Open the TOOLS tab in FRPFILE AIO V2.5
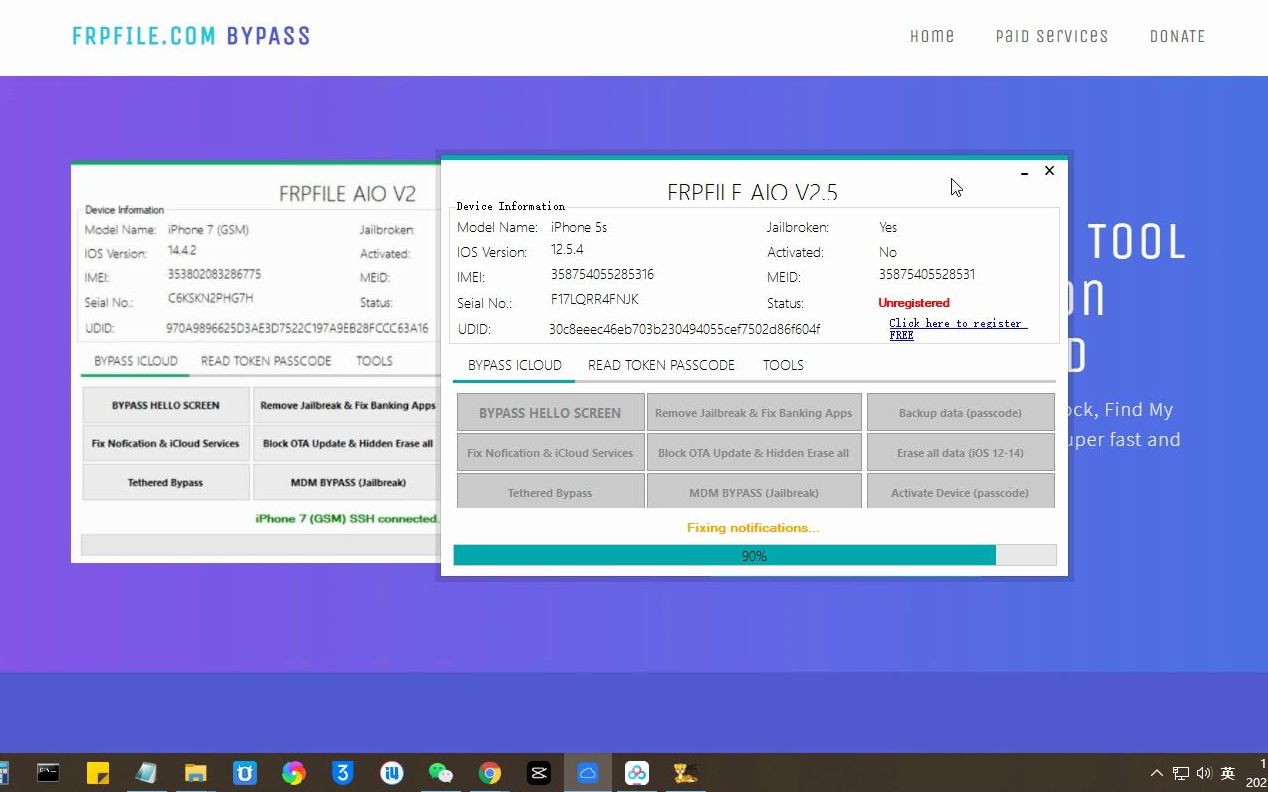Viewport: 1268px width, 792px height. tap(783, 365)
